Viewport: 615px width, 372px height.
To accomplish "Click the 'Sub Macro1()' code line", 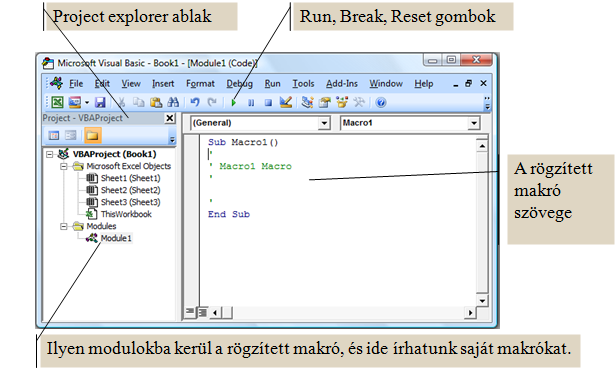I will coord(243,142).
